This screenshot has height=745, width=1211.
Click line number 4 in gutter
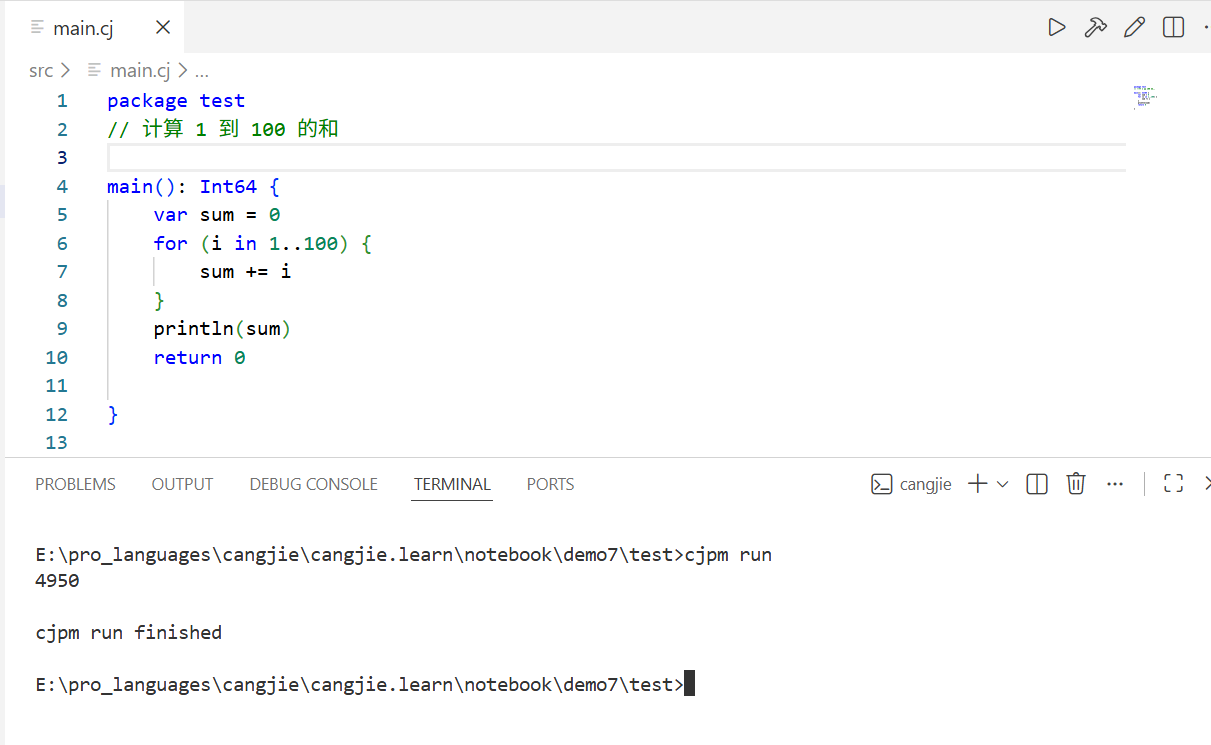click(62, 186)
